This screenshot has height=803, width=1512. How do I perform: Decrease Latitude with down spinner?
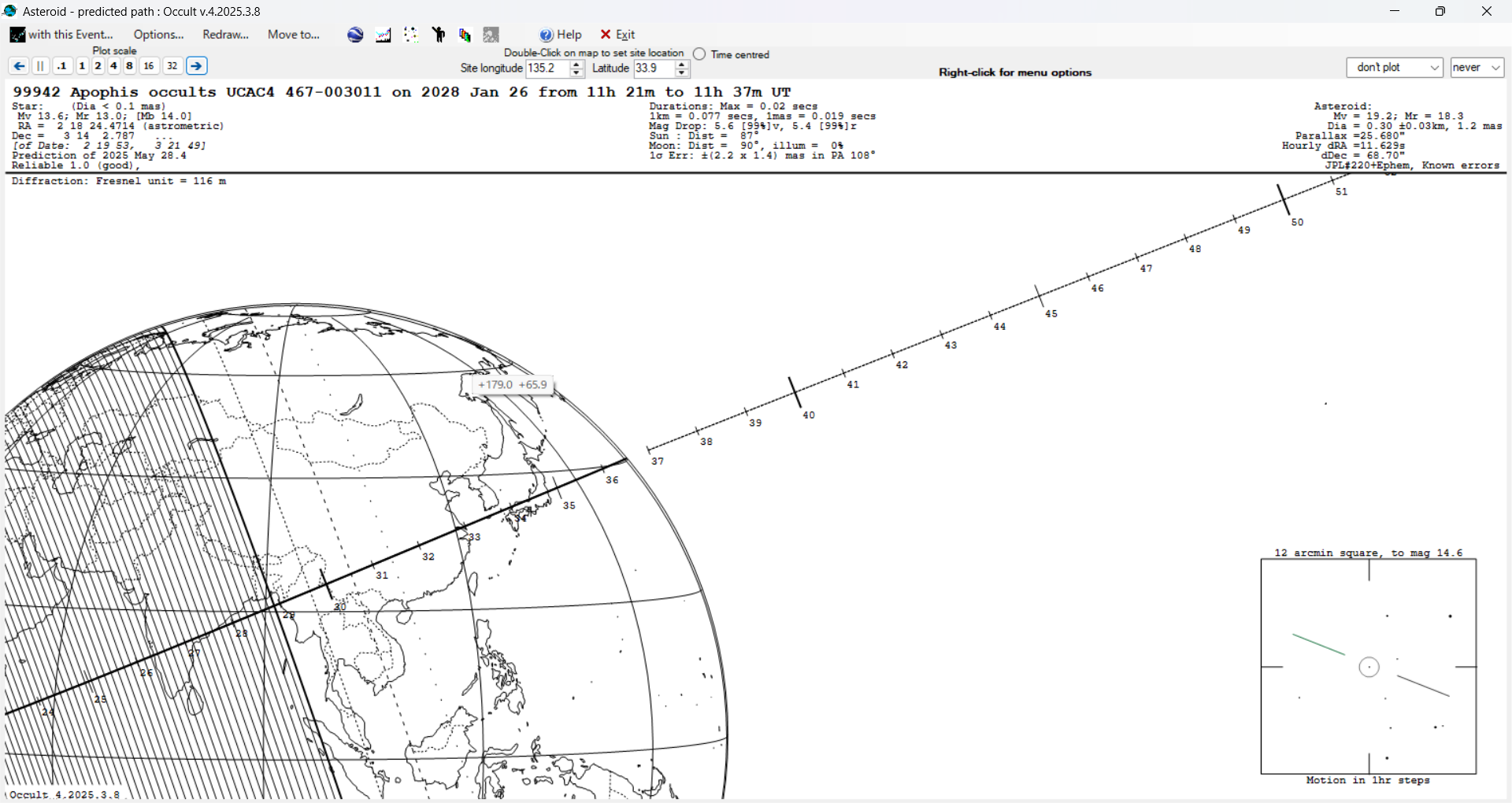click(682, 73)
